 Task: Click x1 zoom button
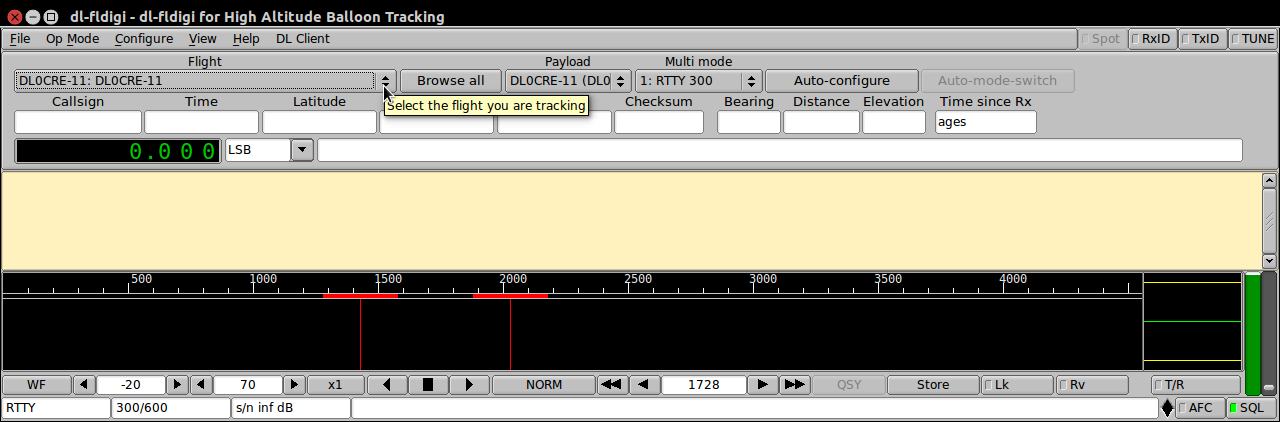335,384
